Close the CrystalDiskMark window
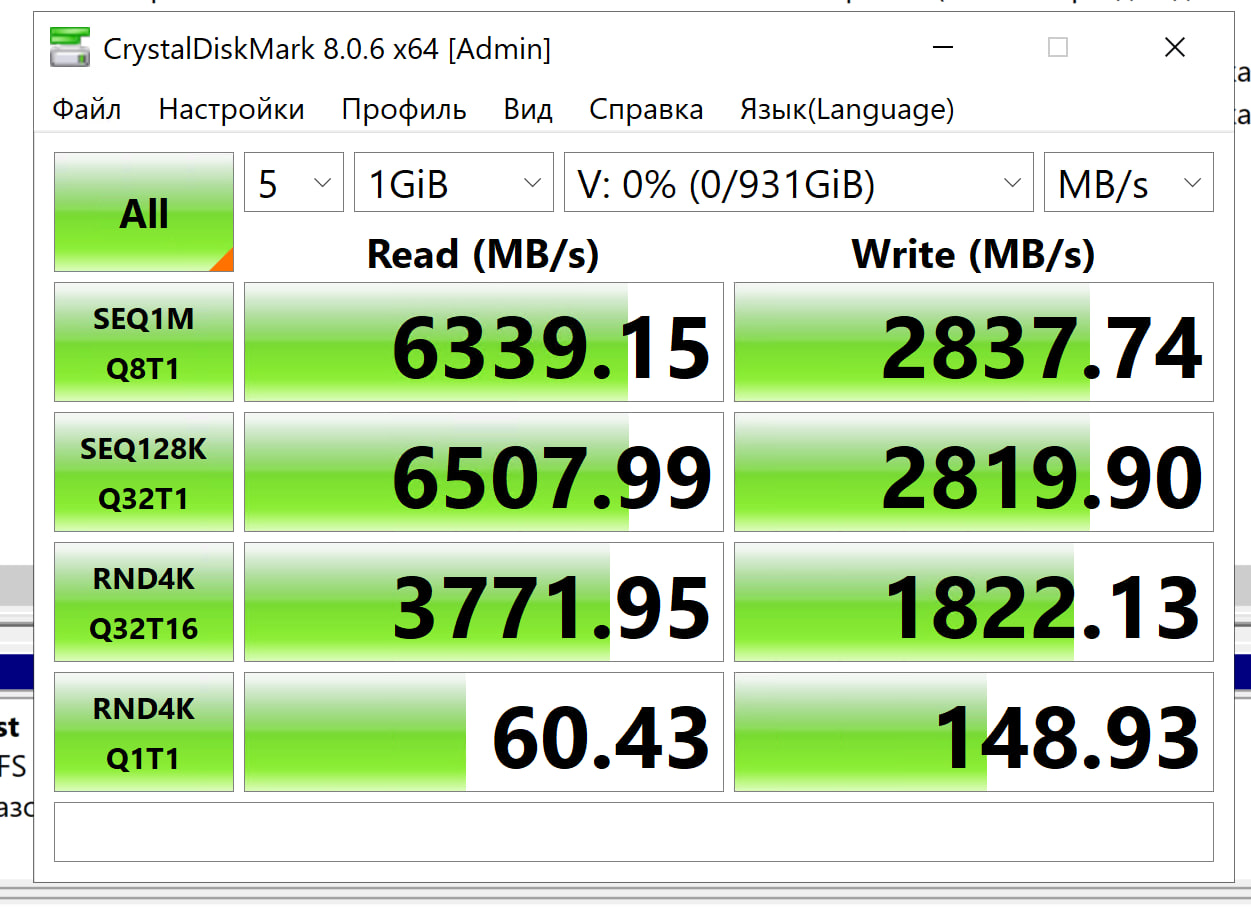 tap(1175, 47)
